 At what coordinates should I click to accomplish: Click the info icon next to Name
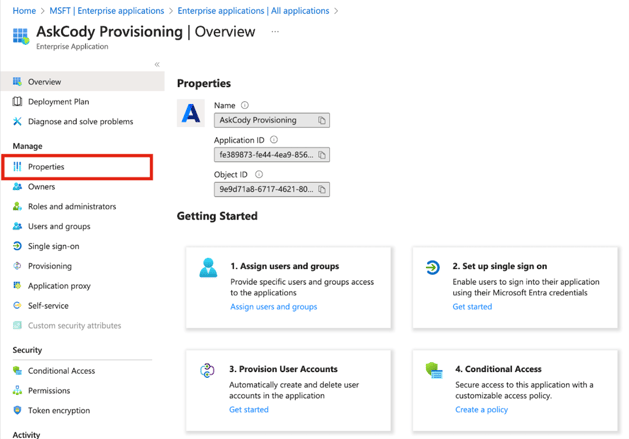coord(245,105)
